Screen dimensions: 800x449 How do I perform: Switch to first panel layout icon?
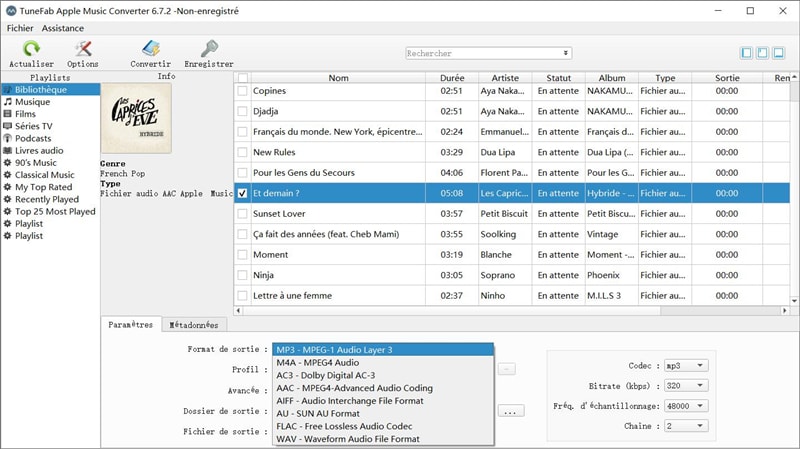pyautogui.click(x=746, y=53)
